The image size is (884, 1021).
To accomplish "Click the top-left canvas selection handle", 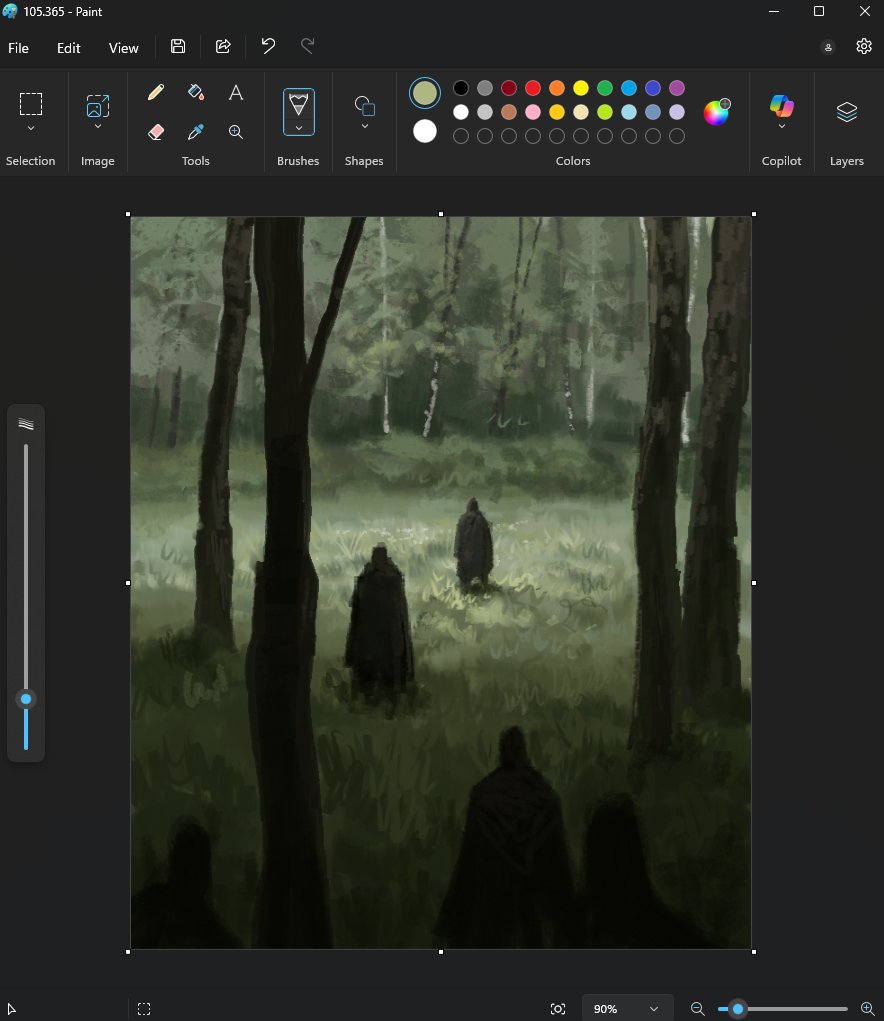I will [128, 214].
